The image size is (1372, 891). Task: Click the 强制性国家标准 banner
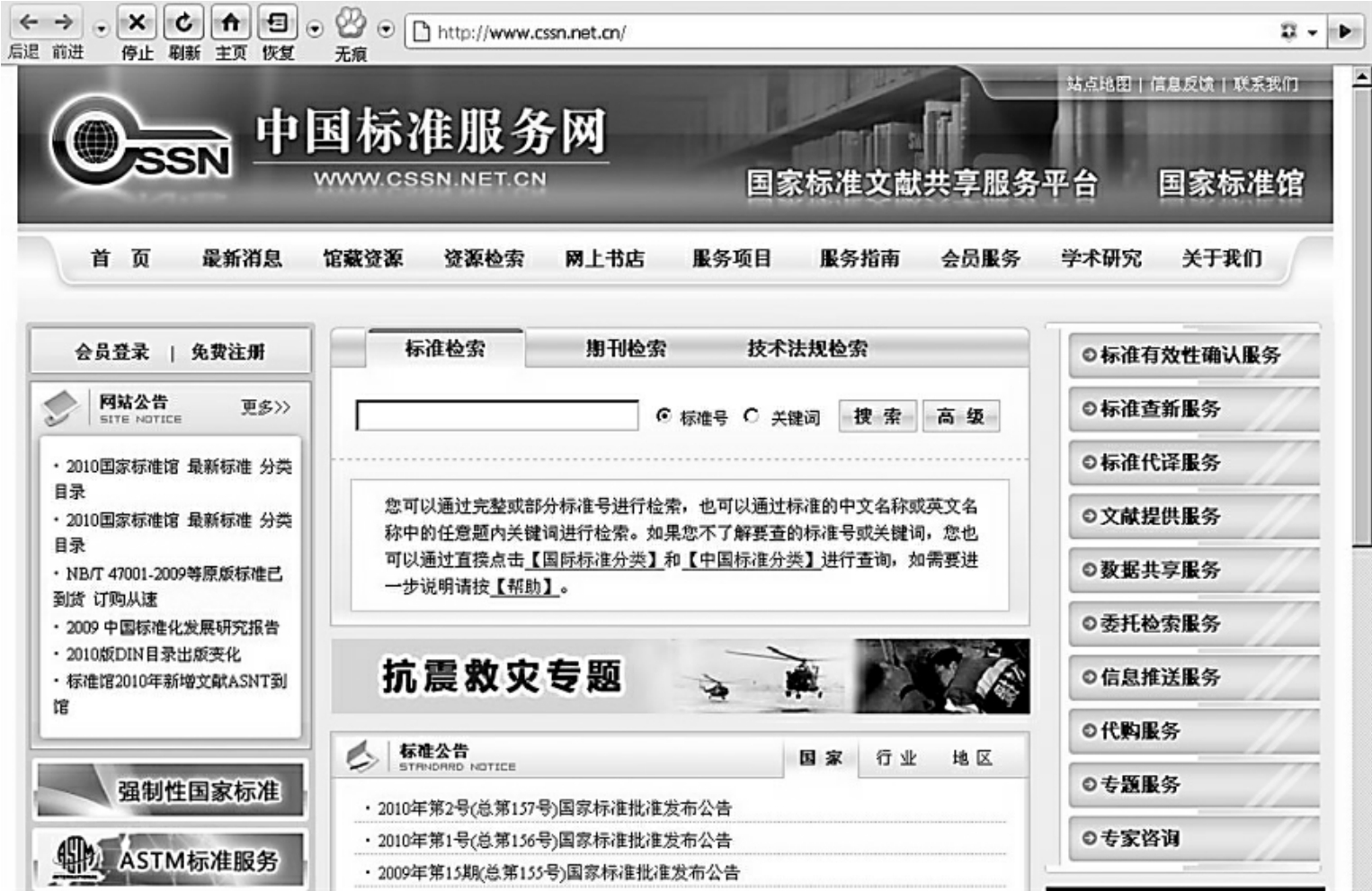tap(170, 789)
